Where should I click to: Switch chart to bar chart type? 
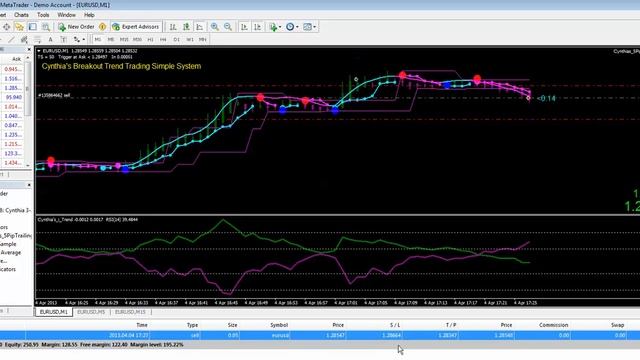point(173,27)
